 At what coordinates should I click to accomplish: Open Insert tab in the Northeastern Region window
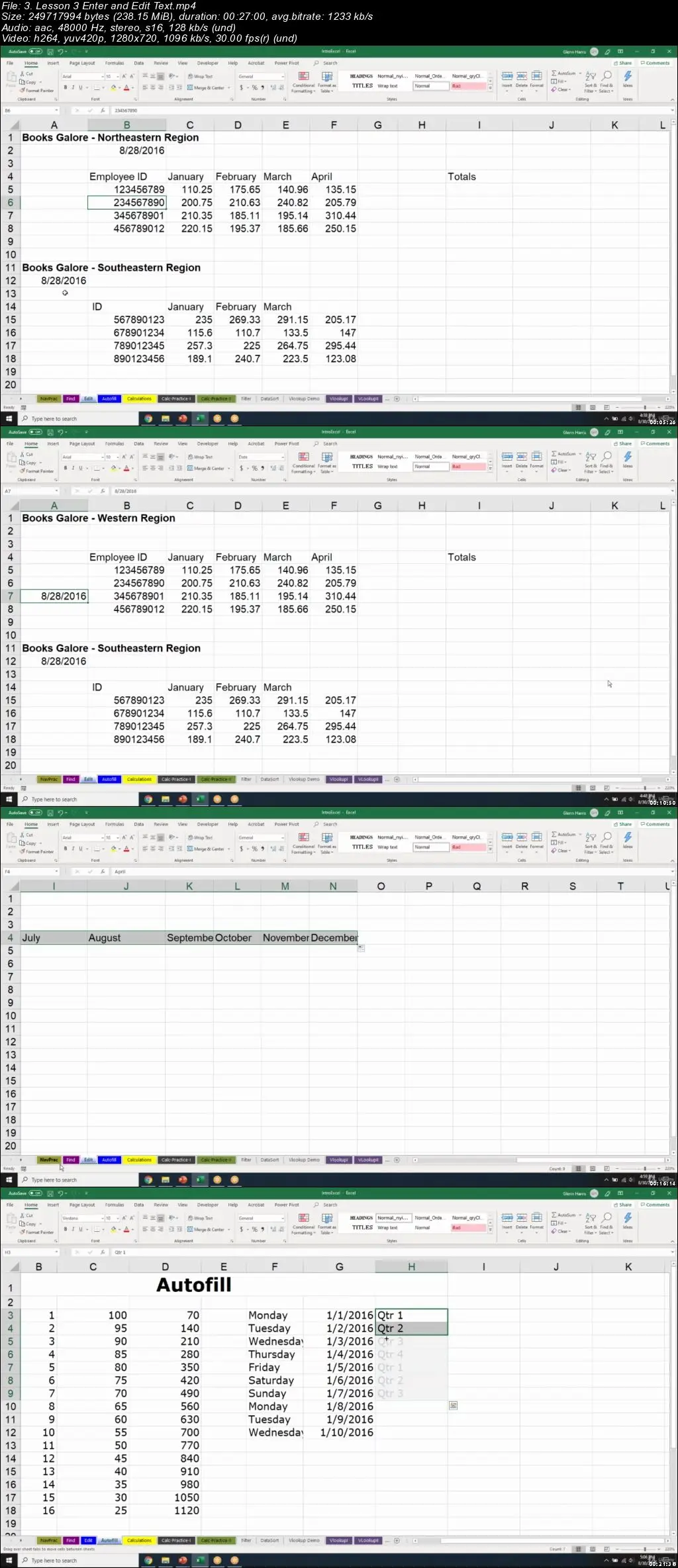53,64
